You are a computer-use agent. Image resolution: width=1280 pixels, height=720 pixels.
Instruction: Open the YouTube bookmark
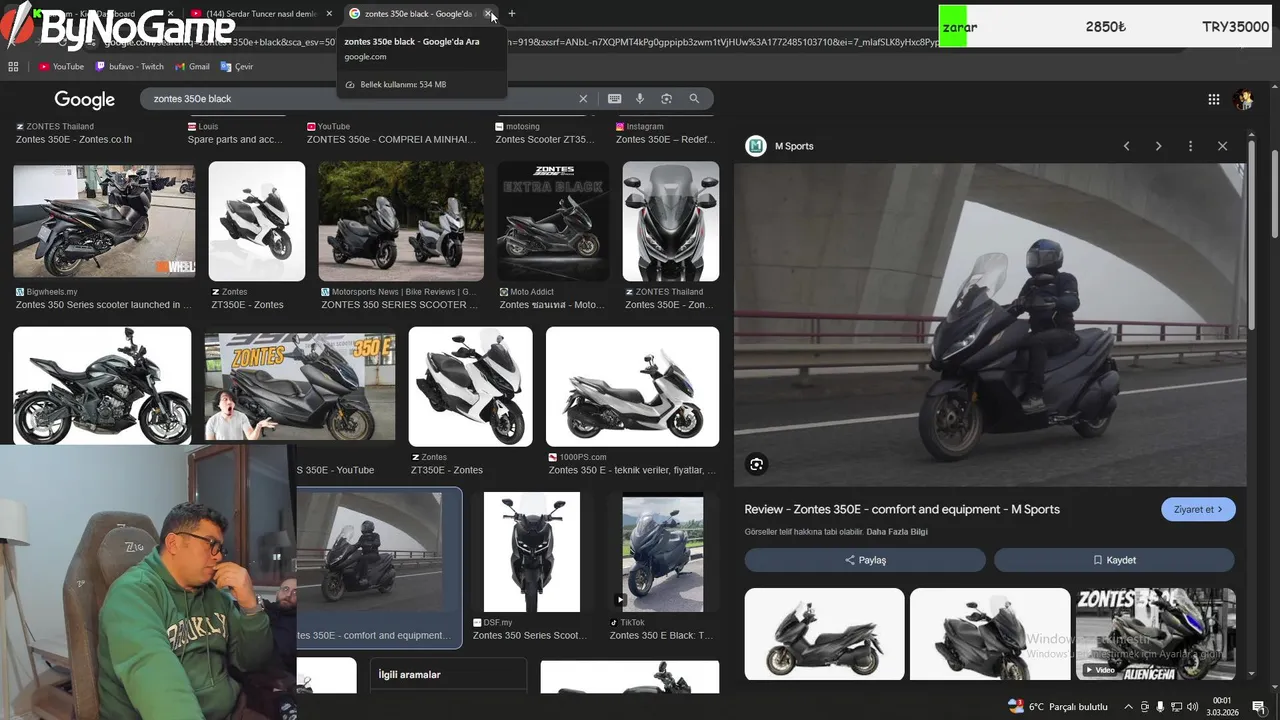point(61,67)
